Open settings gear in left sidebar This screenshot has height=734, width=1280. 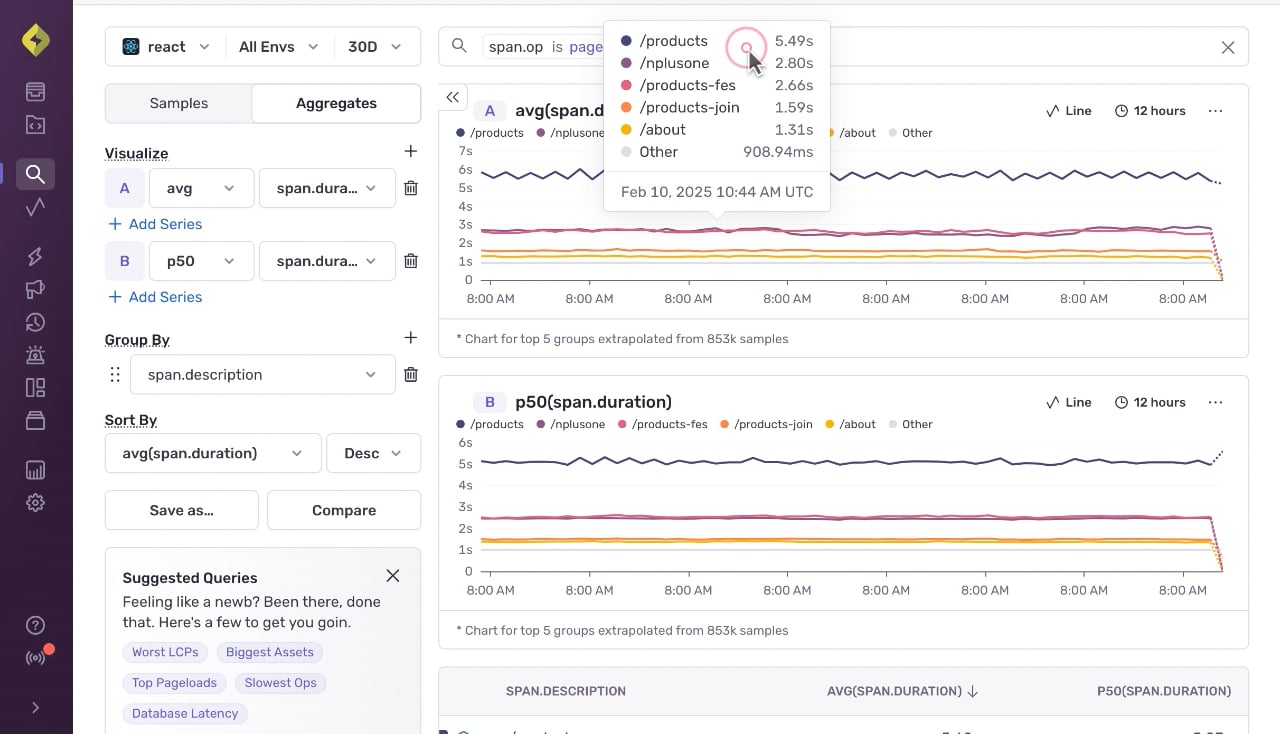35,503
